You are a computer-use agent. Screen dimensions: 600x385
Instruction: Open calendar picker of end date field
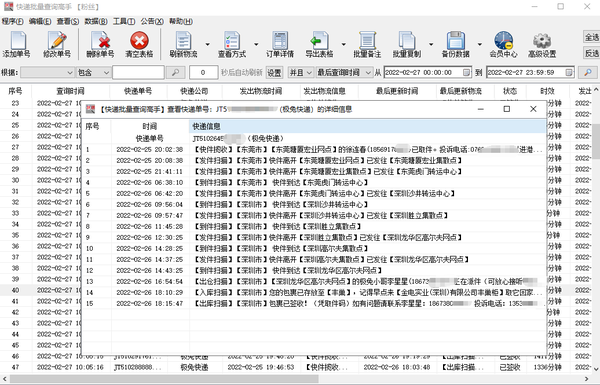pos(569,72)
